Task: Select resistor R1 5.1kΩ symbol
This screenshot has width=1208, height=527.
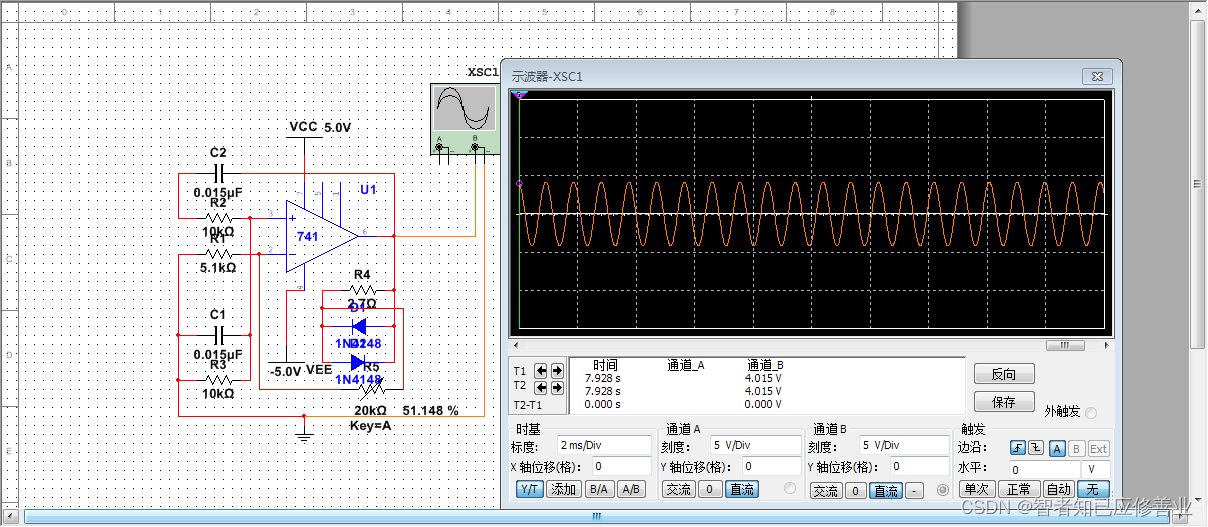Action: pyautogui.click(x=218, y=255)
